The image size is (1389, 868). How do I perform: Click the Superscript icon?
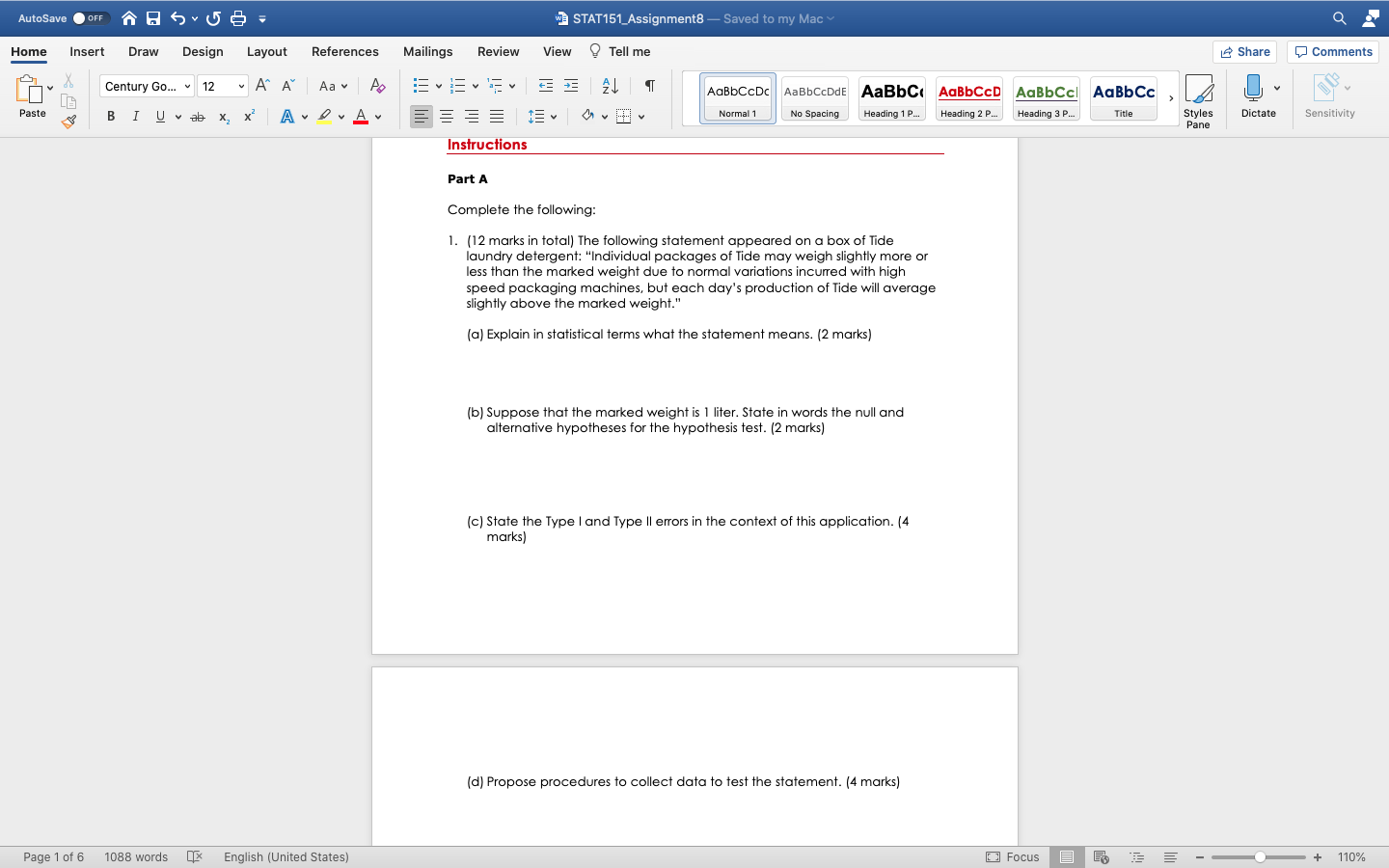(249, 117)
